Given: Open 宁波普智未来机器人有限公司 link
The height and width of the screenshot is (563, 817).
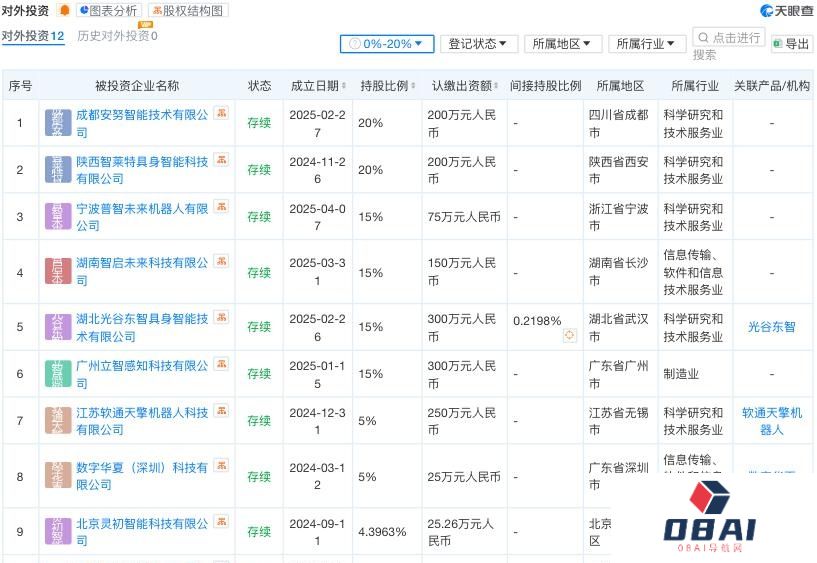Looking at the screenshot, I should coord(142,217).
